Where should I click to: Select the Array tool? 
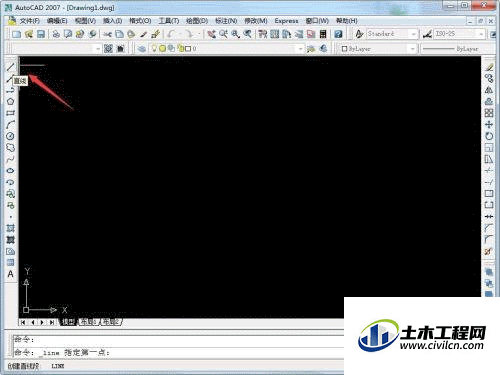[x=489, y=113]
